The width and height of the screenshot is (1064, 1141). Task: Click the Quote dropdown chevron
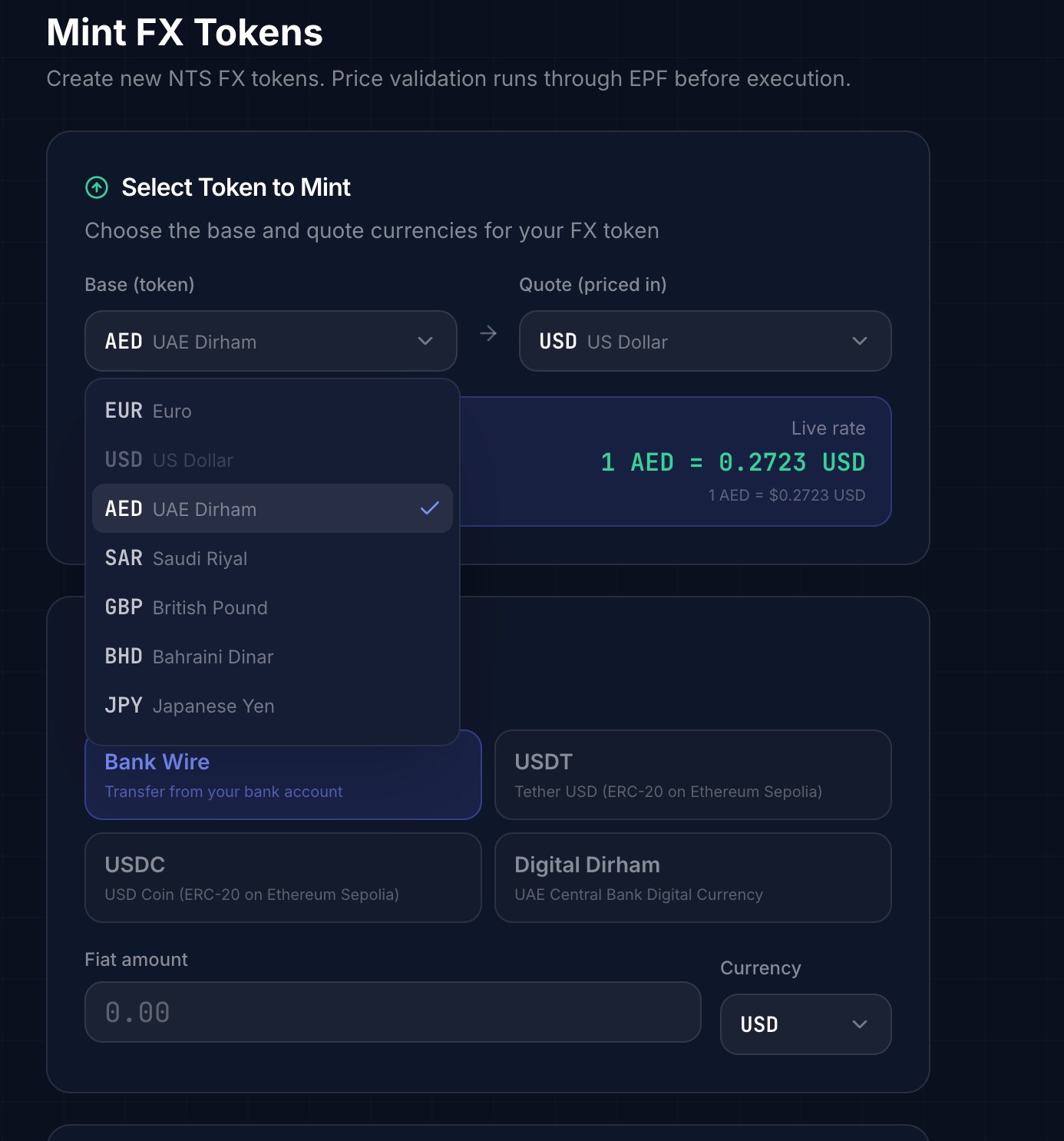click(860, 341)
